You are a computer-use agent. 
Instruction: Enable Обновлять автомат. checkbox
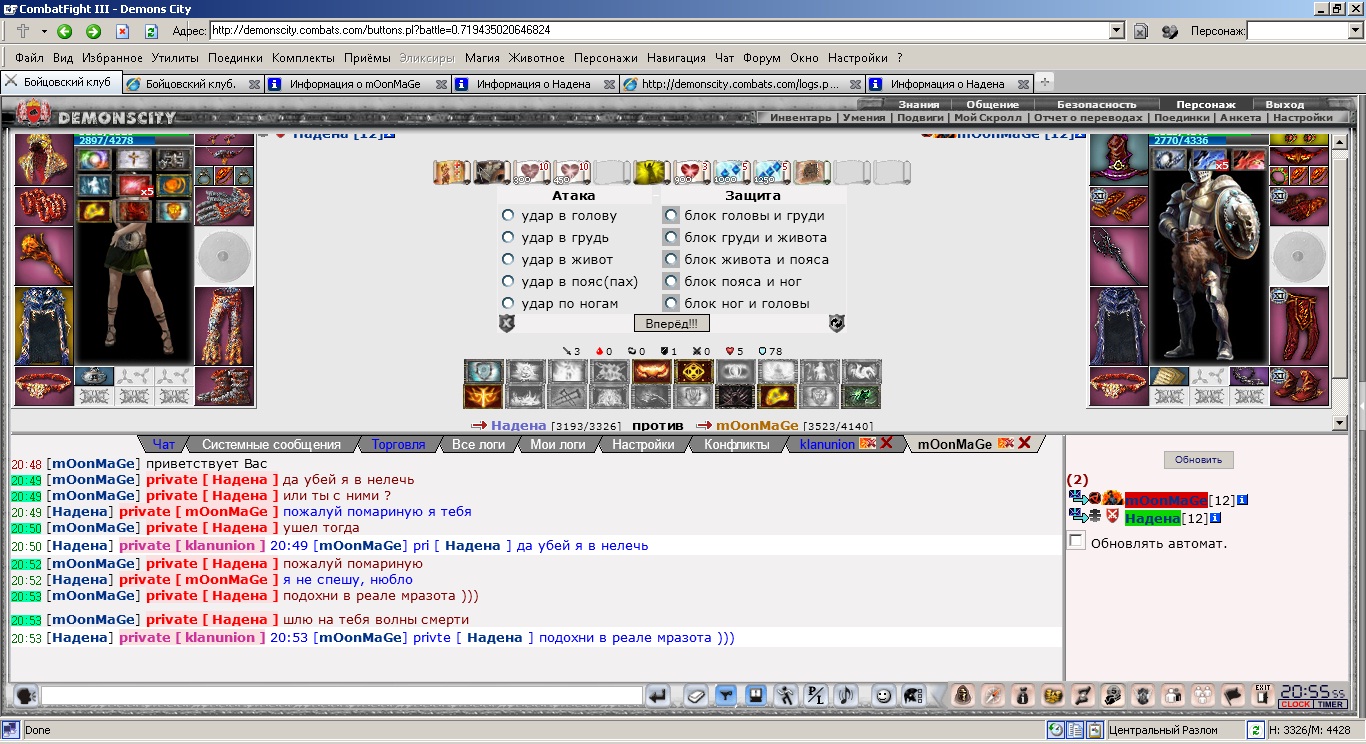pos(1076,542)
